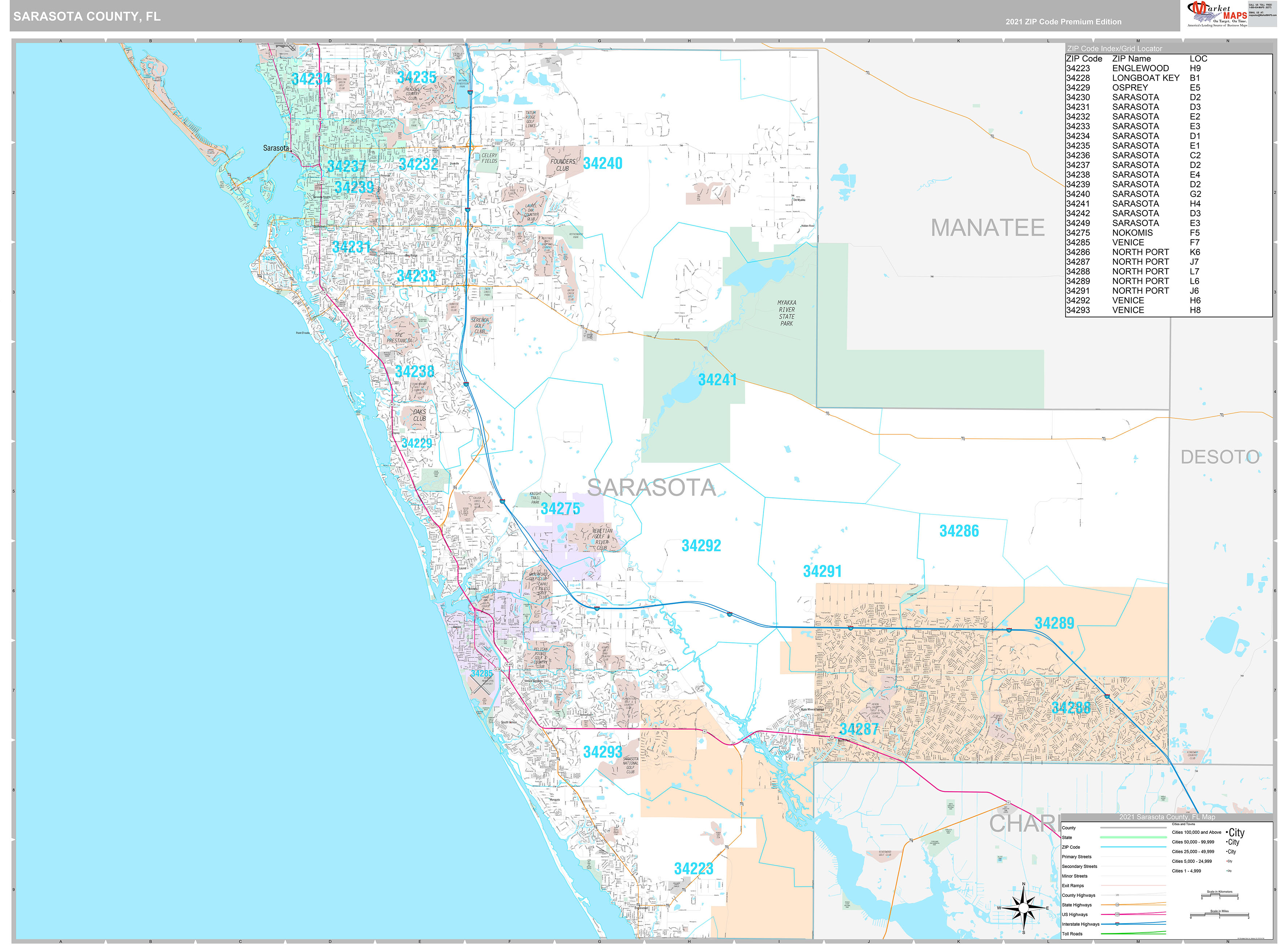Click the 34237 label on the map
1288x945 pixels.
coord(347,166)
